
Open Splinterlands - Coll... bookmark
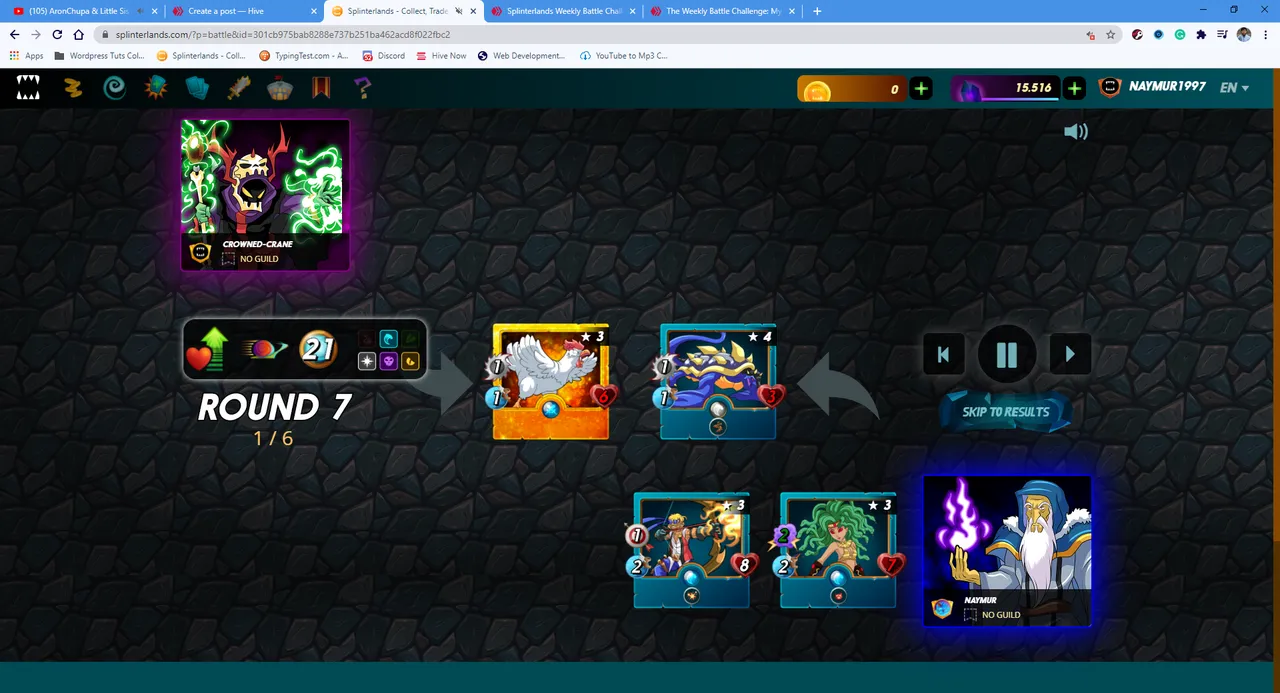(201, 56)
